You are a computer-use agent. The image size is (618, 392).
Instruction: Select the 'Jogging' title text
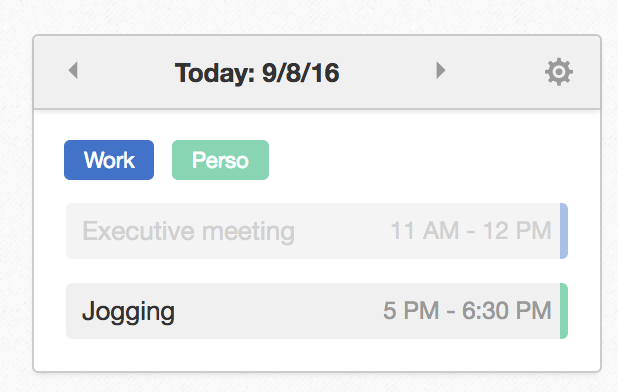128,312
